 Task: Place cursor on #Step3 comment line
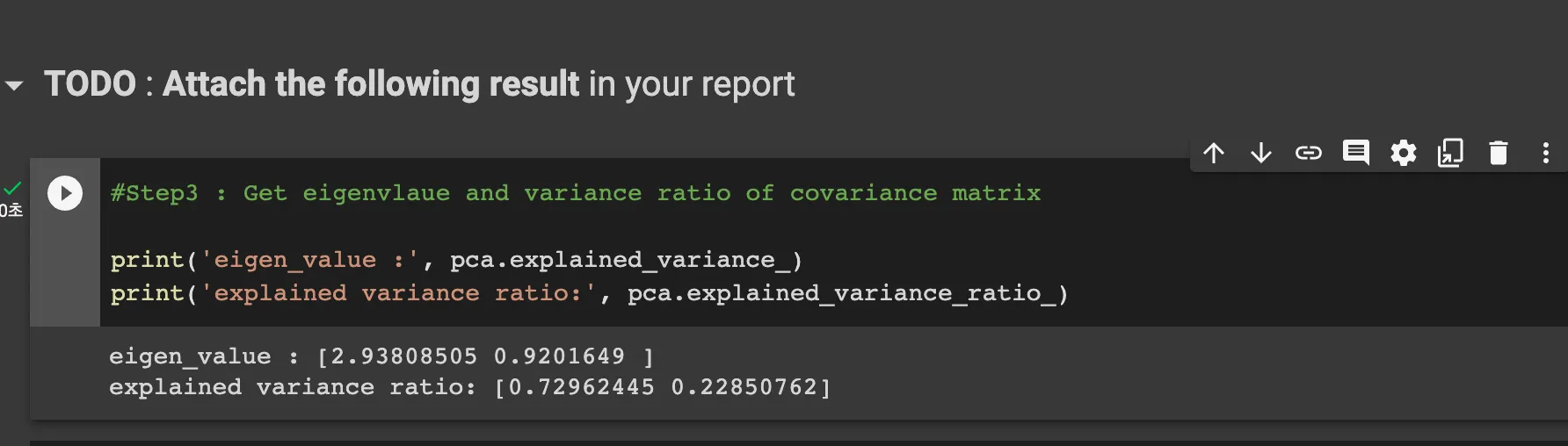pyautogui.click(x=575, y=193)
